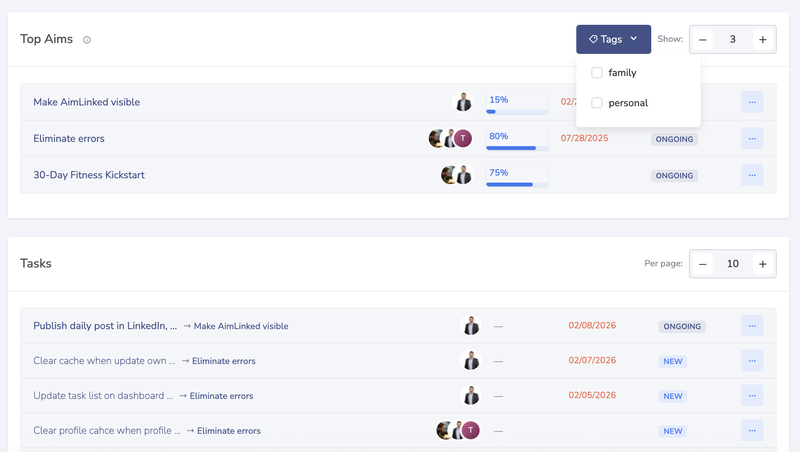This screenshot has width=800, height=452.
Task: Decrease the Top Aims show count
Action: 703,40
